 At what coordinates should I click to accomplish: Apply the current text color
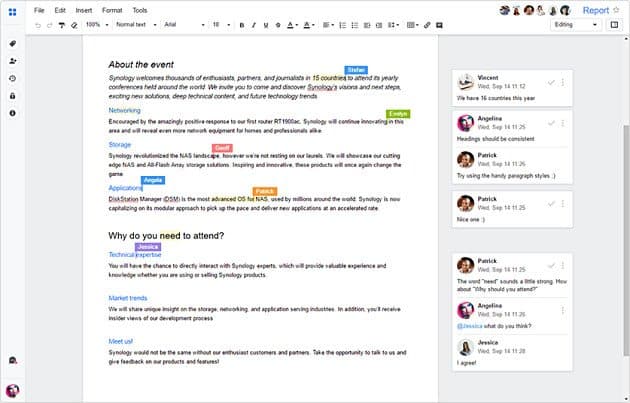click(290, 25)
